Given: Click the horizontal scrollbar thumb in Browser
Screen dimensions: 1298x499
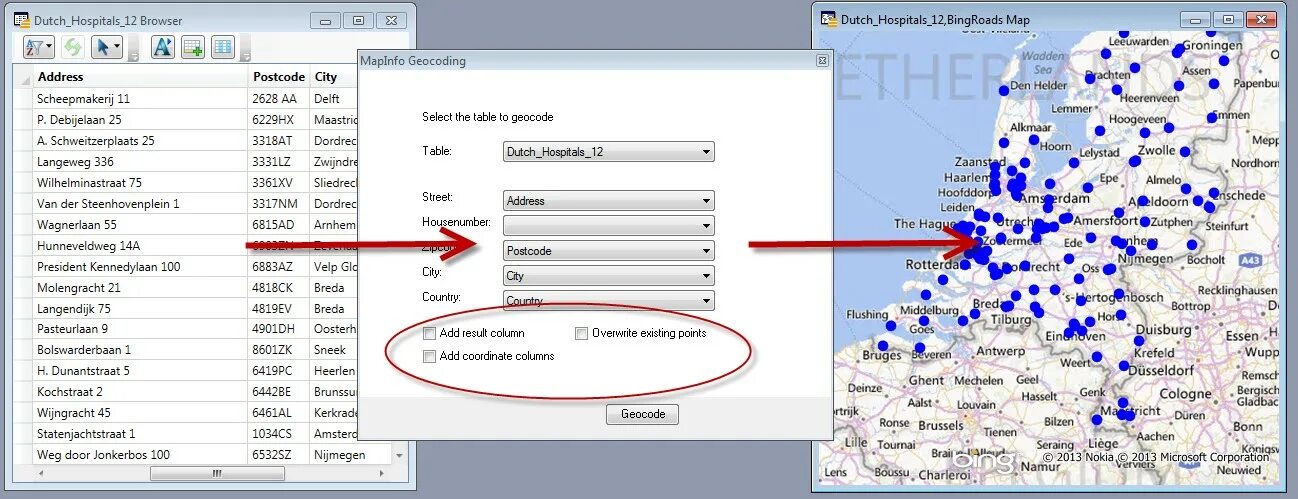Looking at the screenshot, I should click(217, 473).
